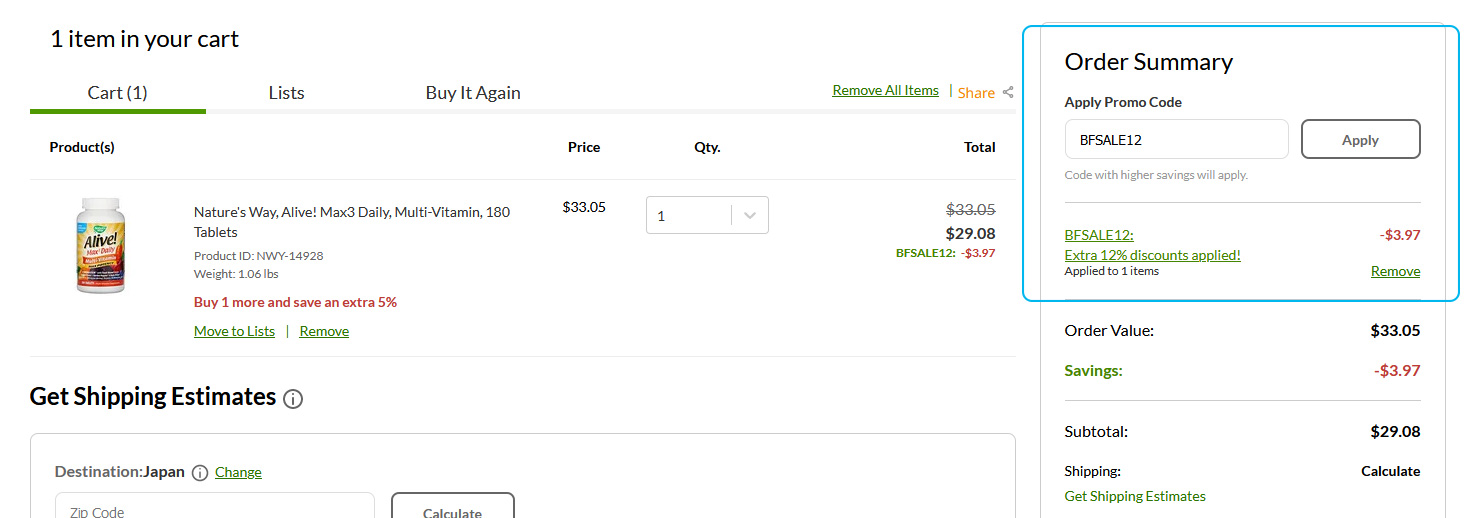Switch to the Lists tab
1480x518 pixels.
(x=286, y=92)
